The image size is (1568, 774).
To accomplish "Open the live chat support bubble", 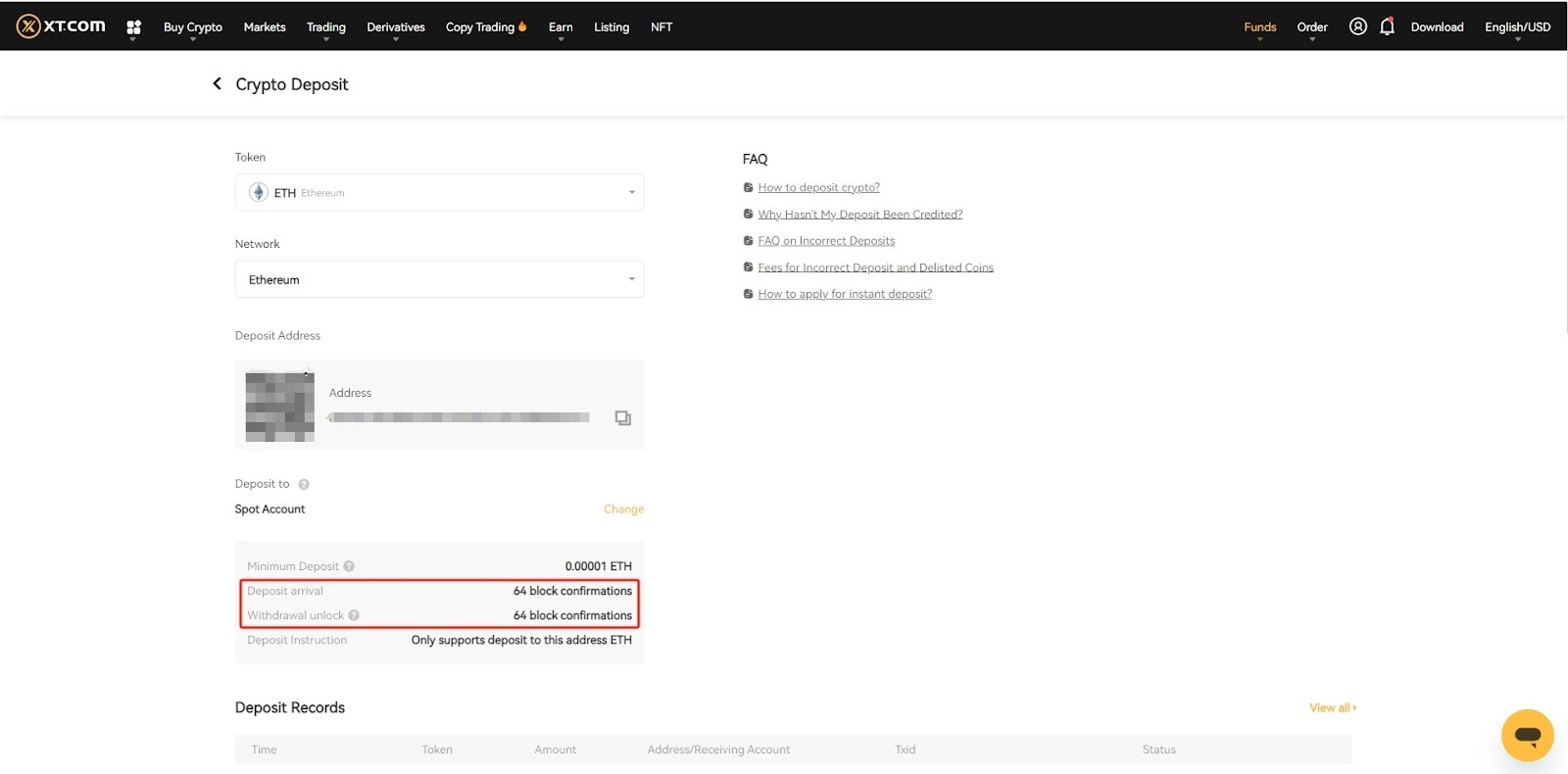I will click(x=1527, y=735).
